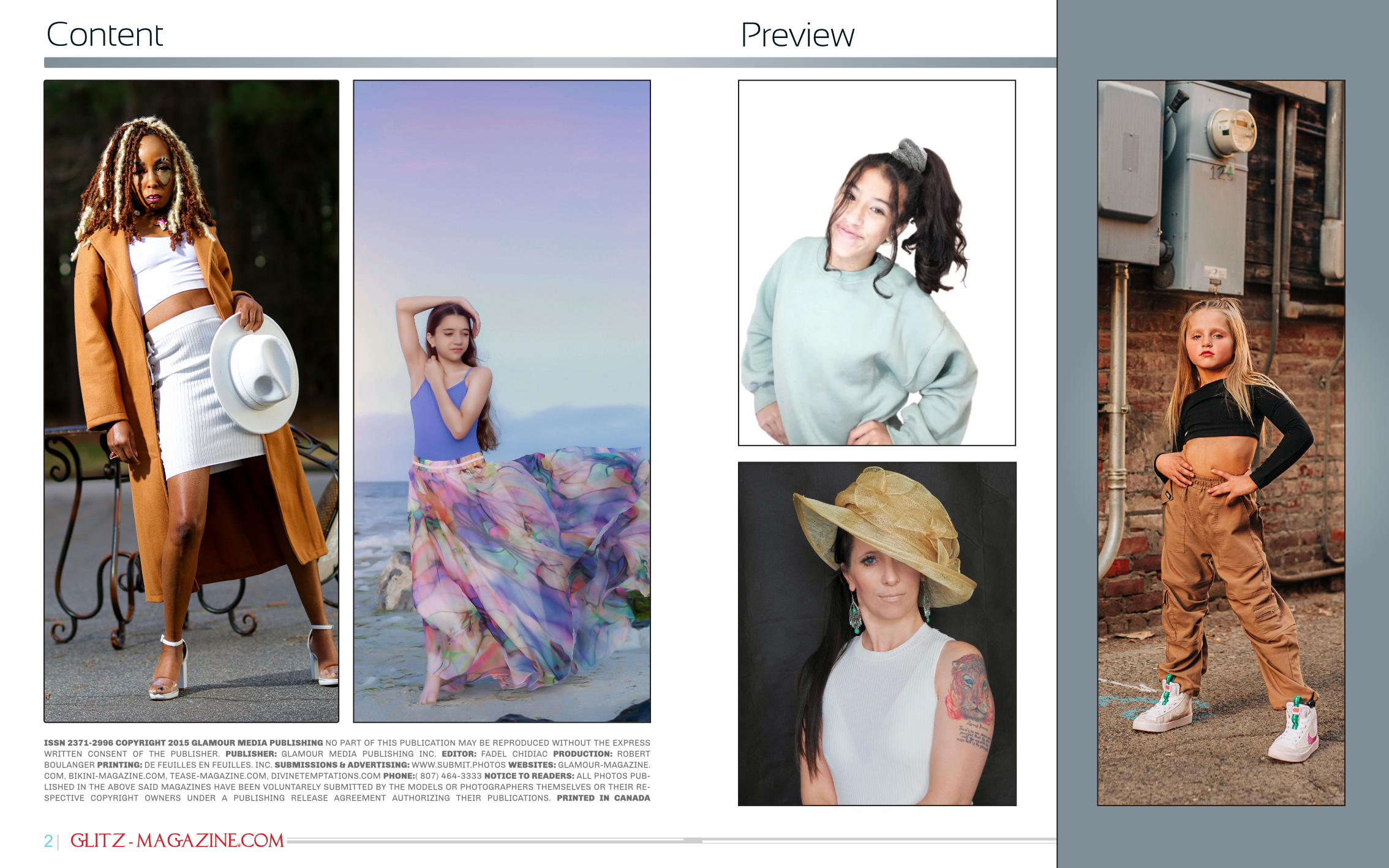Viewport: 1389px width, 868px height.
Task: Click 'TEASE-MAGAZINE.COM' website text
Action: 218,776
